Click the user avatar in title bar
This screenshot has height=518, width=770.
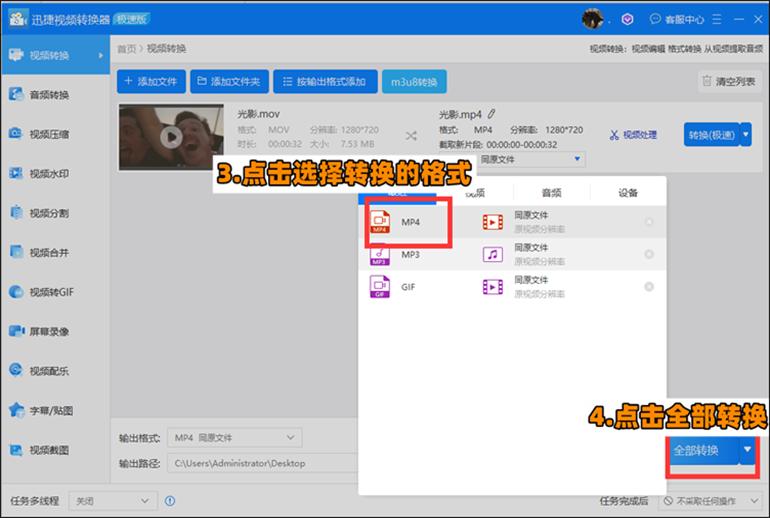tap(592, 19)
